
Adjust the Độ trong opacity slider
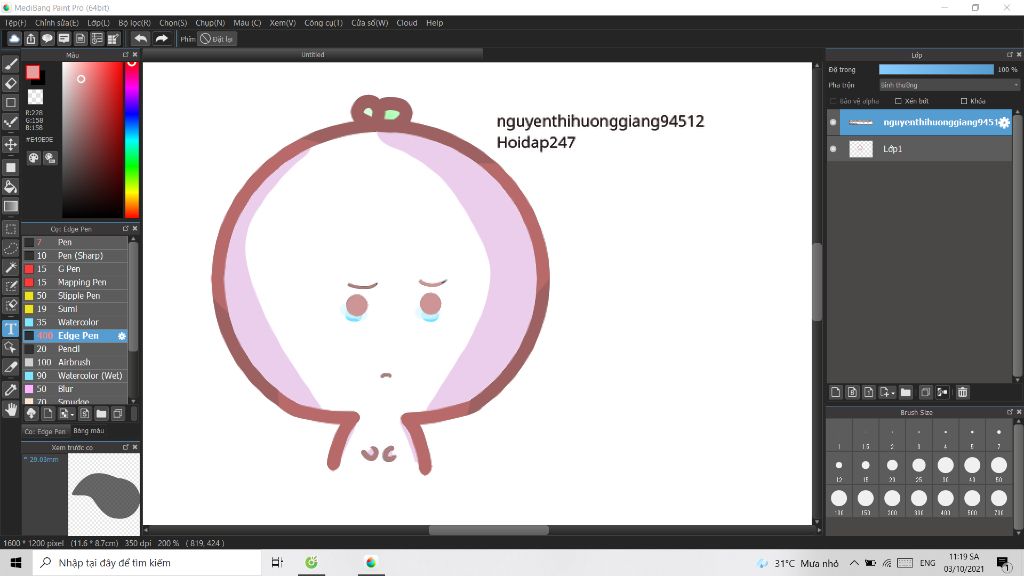(x=936, y=69)
